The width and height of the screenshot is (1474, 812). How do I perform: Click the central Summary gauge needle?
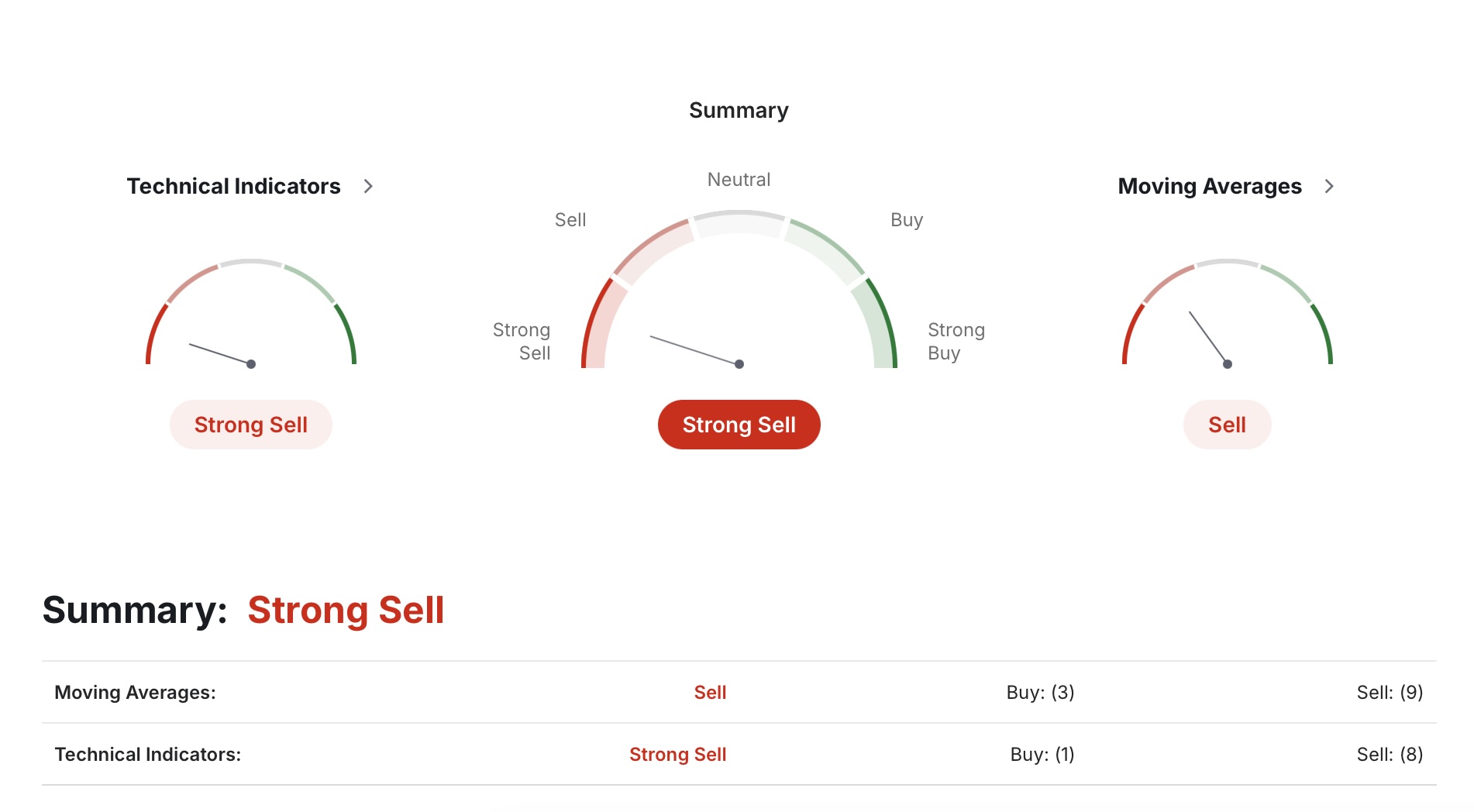pyautogui.click(x=695, y=350)
